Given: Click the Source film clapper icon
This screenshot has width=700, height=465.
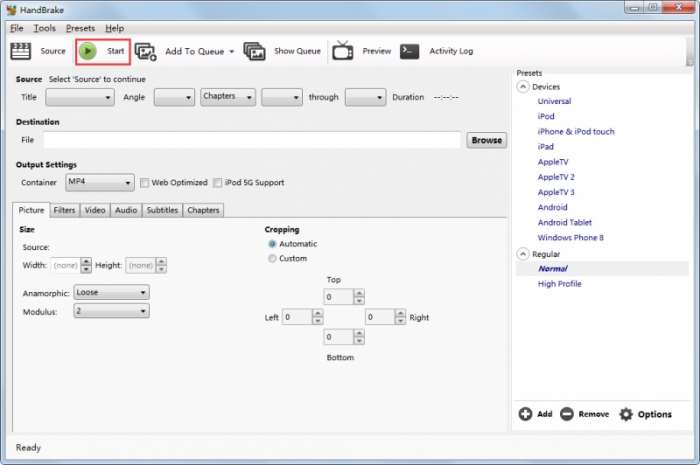Looking at the screenshot, I should pos(21,51).
